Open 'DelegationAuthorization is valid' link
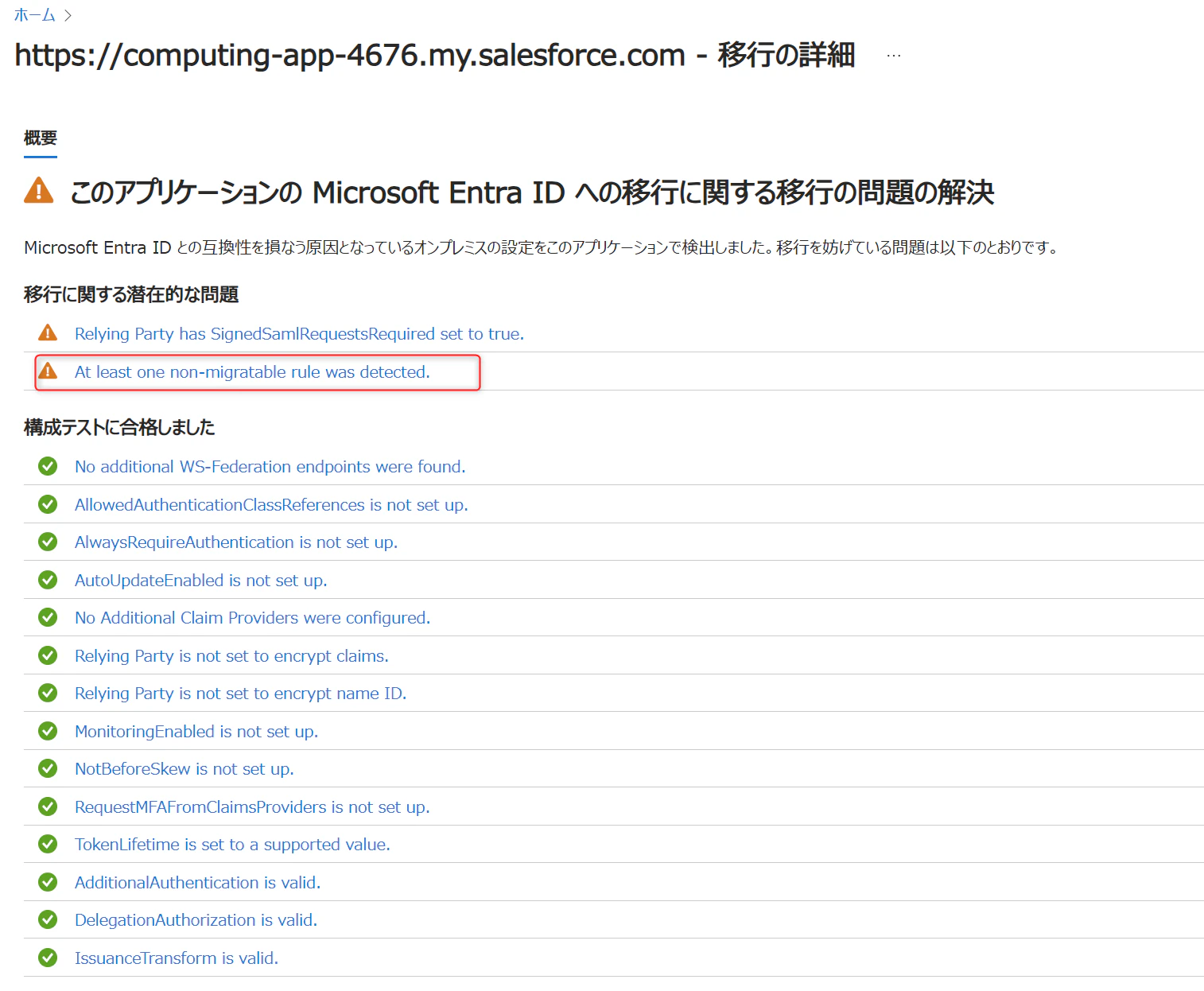Viewport: 1204px width, 991px height. [x=196, y=920]
